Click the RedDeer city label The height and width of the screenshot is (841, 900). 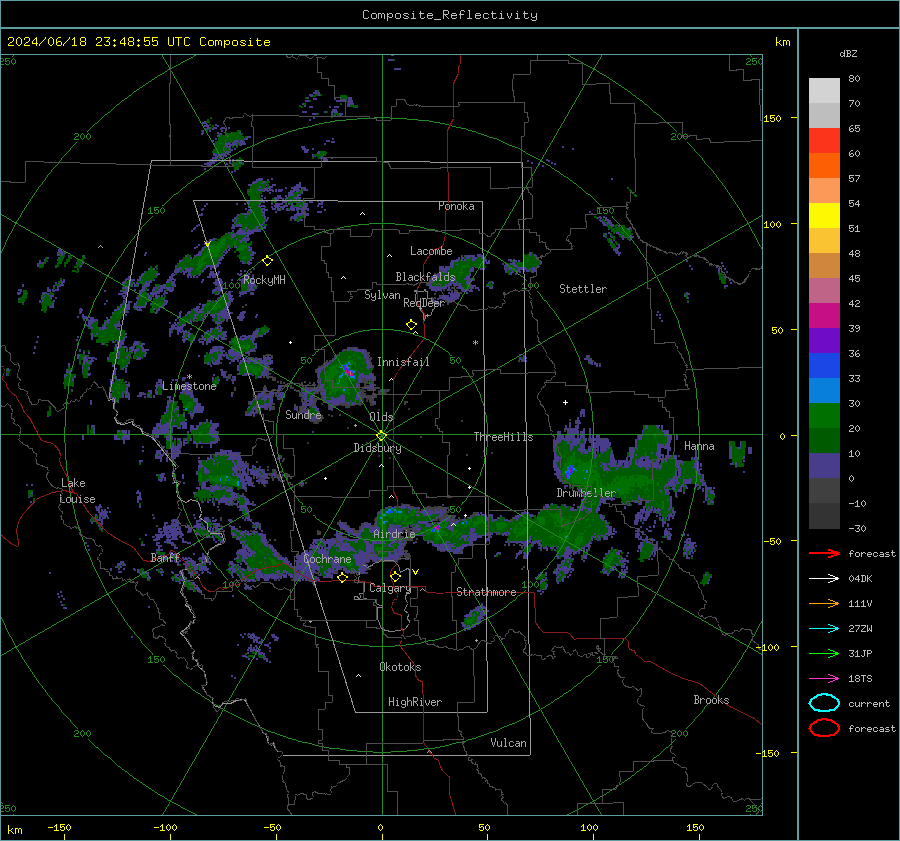click(424, 303)
